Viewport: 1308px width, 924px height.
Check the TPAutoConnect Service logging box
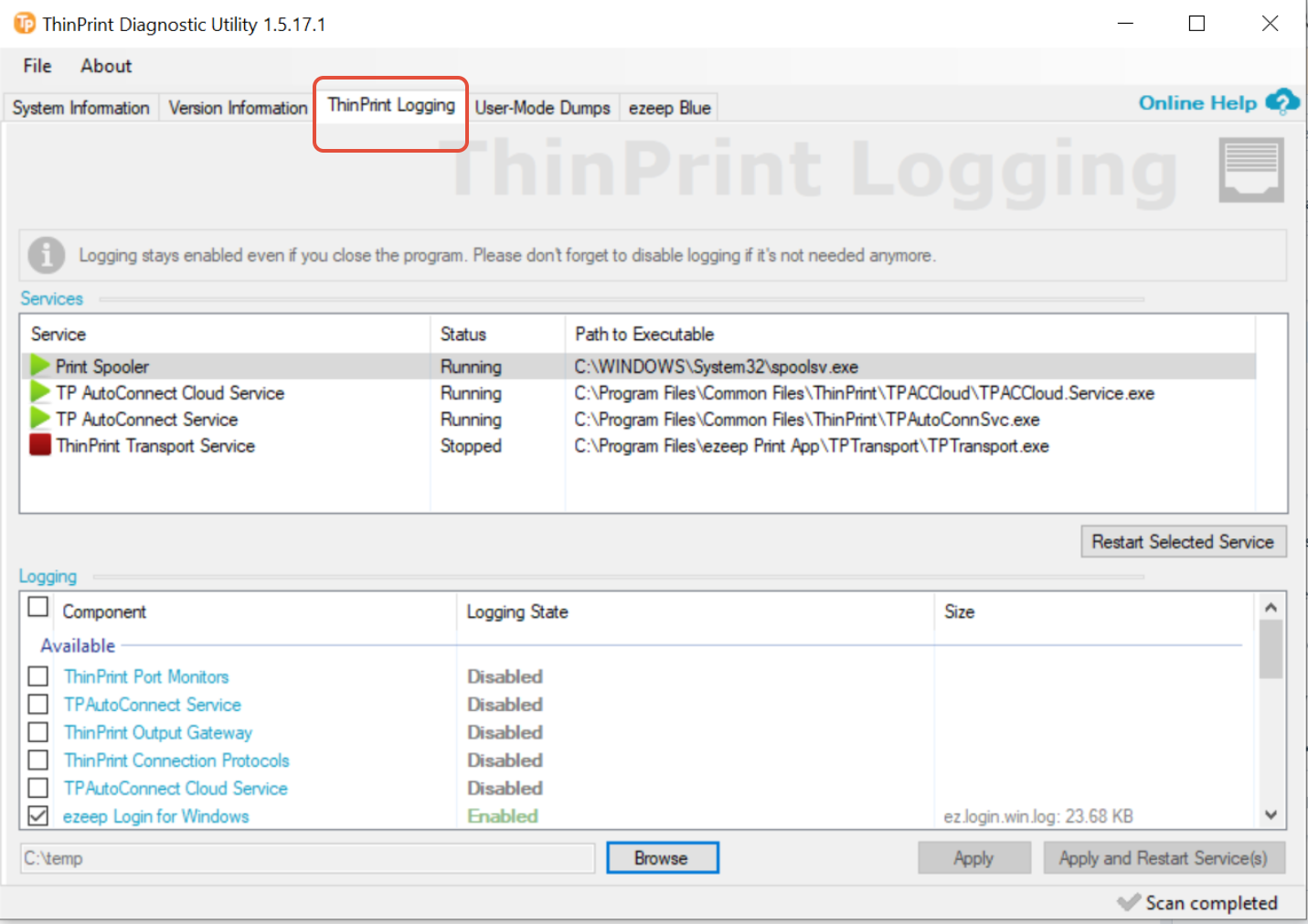[38, 705]
